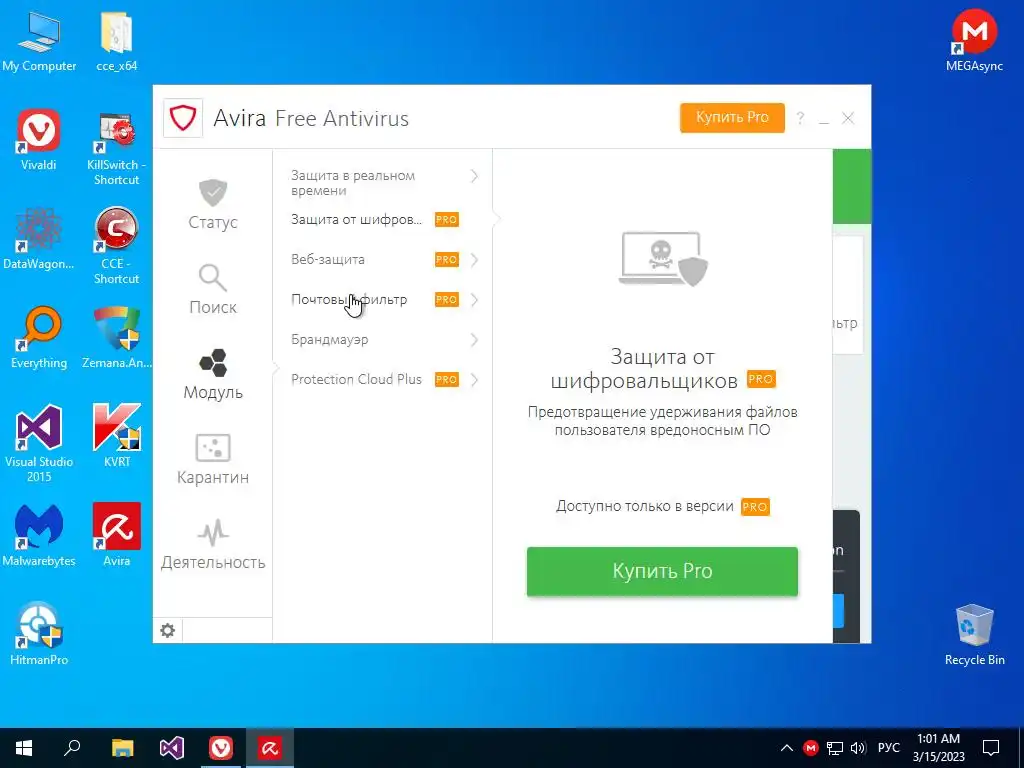
Task: Click the green Купить Pro button
Action: click(x=662, y=571)
